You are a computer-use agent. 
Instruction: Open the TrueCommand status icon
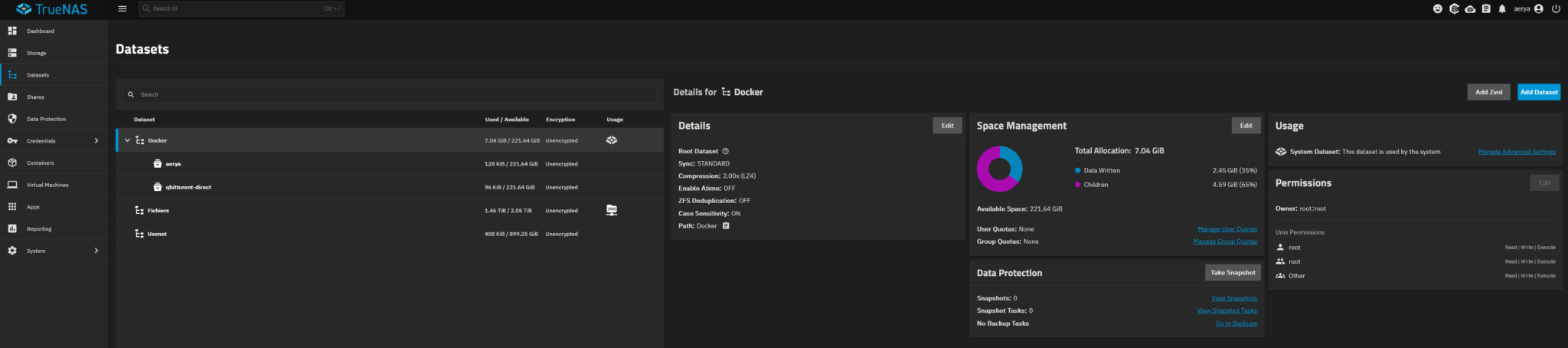1455,9
